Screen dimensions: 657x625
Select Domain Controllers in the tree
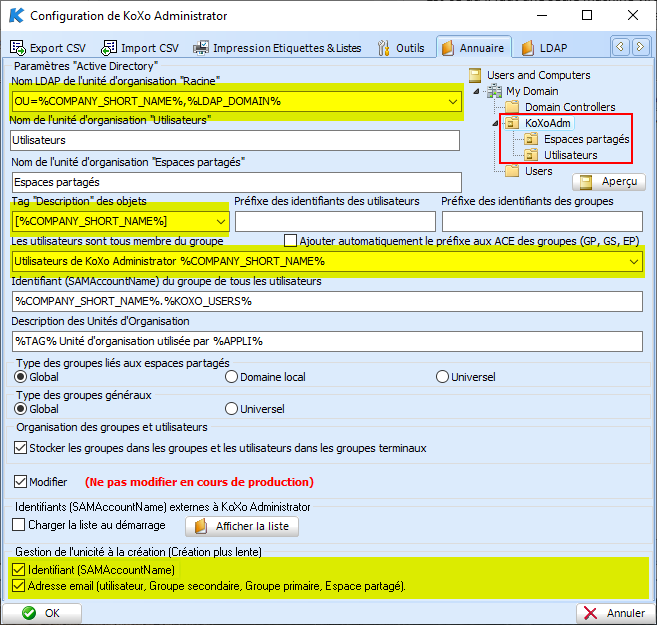[570, 107]
